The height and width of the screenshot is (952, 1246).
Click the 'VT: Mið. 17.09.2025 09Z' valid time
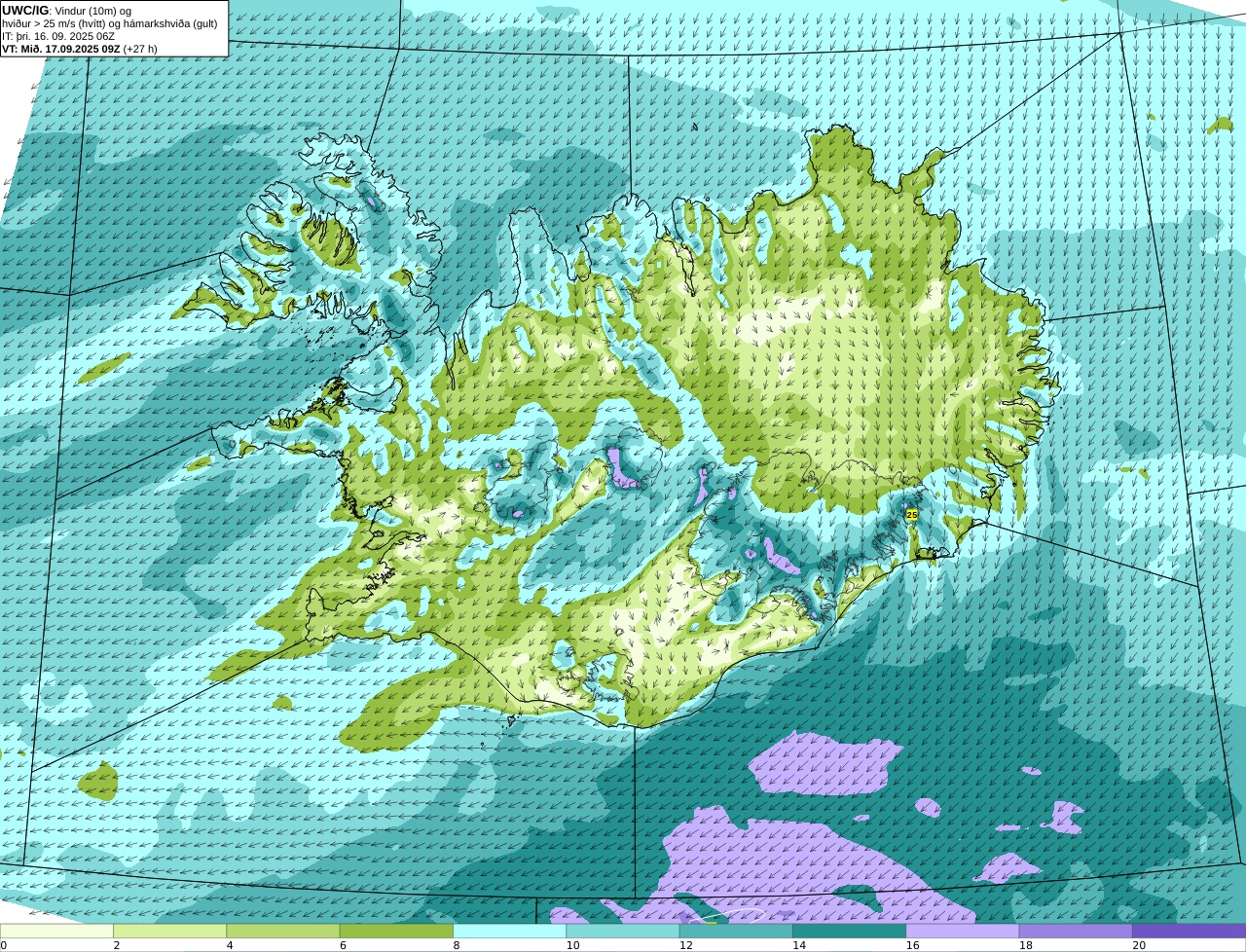point(61,49)
